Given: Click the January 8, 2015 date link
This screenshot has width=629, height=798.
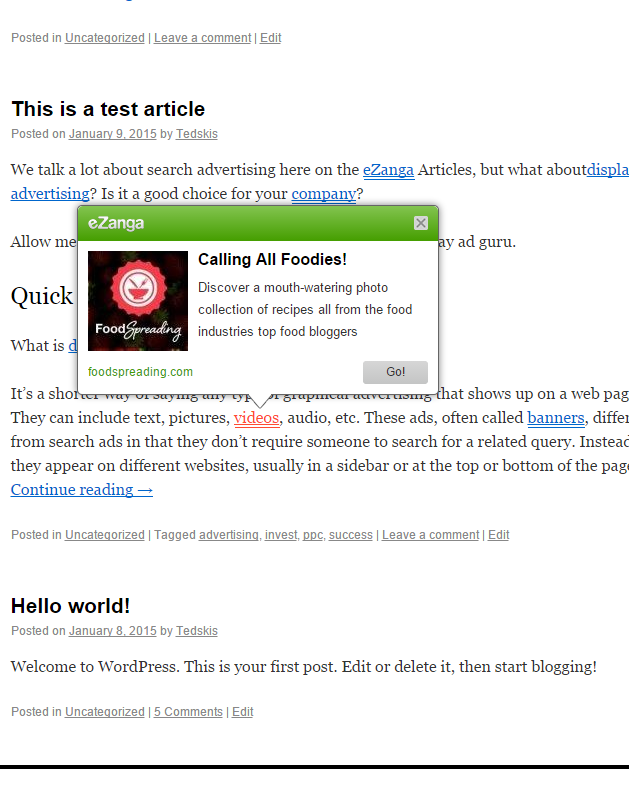Looking at the screenshot, I should (112, 631).
